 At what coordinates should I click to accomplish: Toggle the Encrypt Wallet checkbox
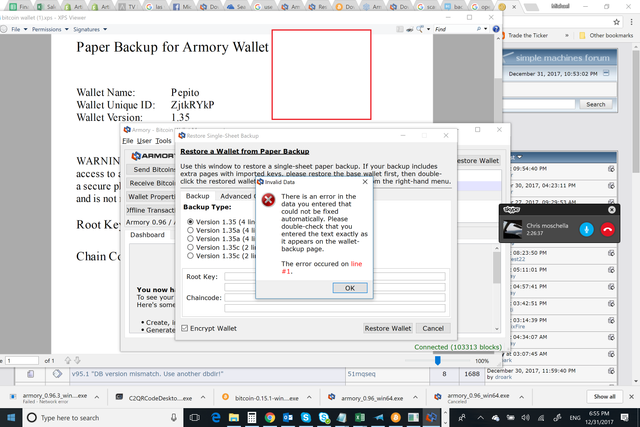coord(184,328)
